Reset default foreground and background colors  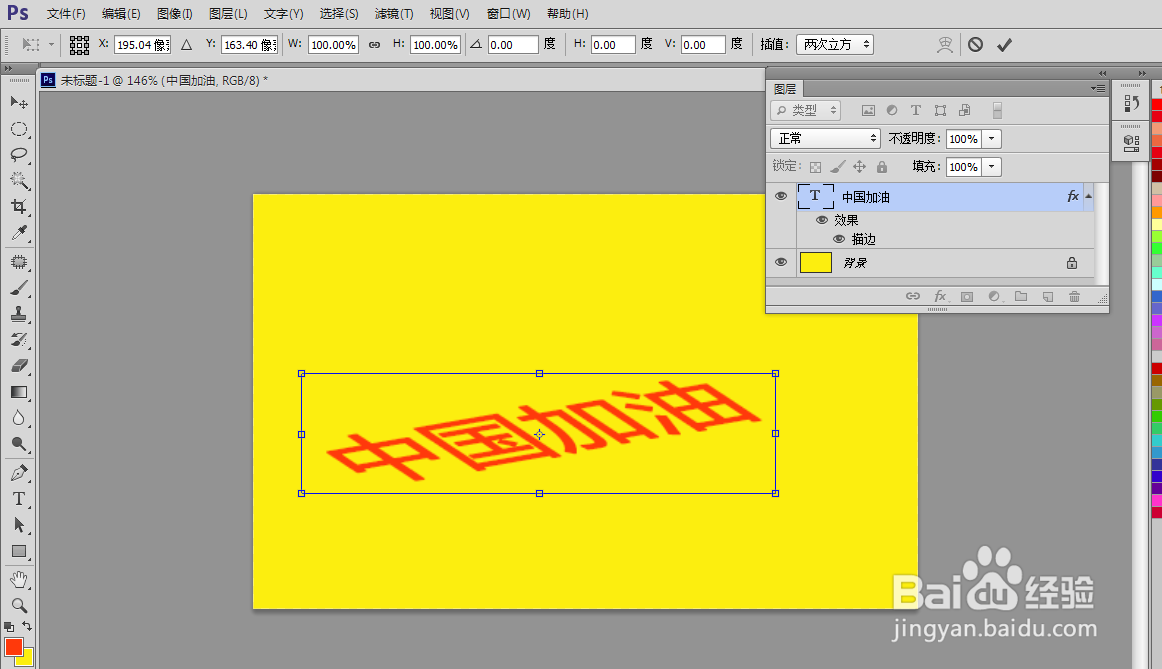click(x=9, y=627)
